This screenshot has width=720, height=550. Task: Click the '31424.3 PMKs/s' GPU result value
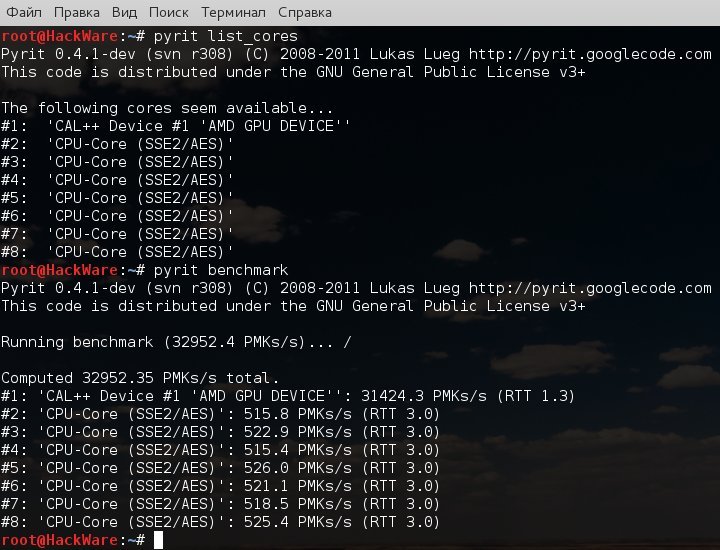coord(424,396)
